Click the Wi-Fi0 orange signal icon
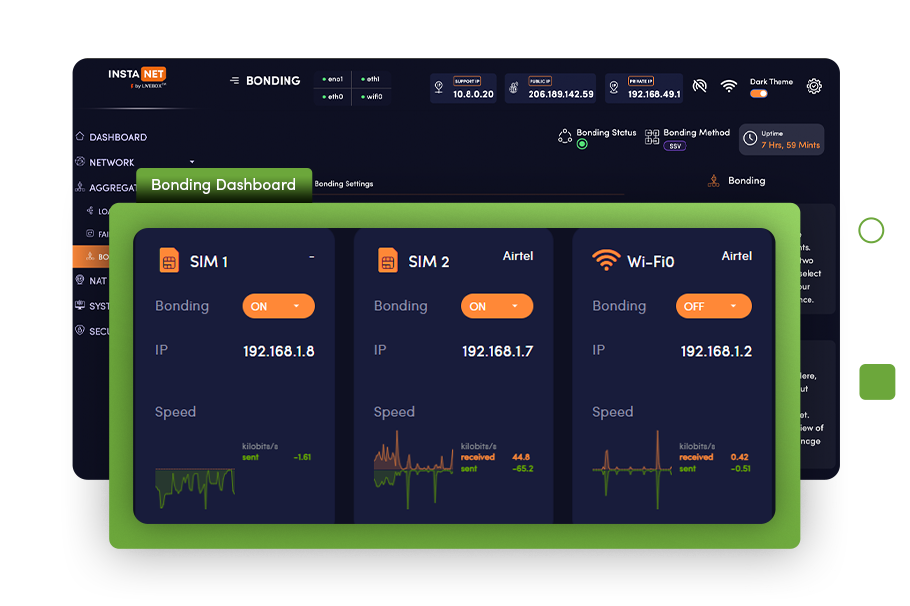910x606 pixels. pyautogui.click(x=605, y=260)
